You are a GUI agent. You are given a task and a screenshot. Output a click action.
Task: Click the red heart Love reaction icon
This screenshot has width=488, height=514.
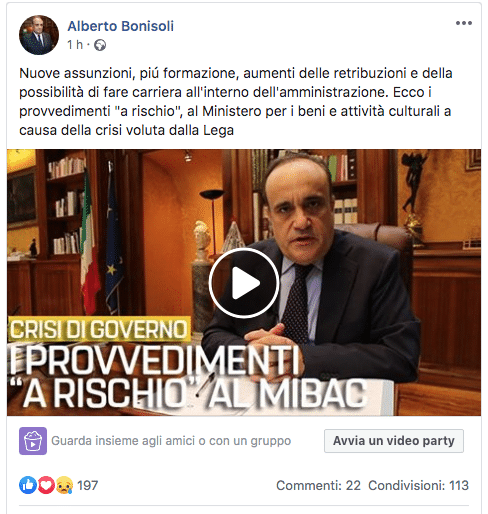(46, 485)
